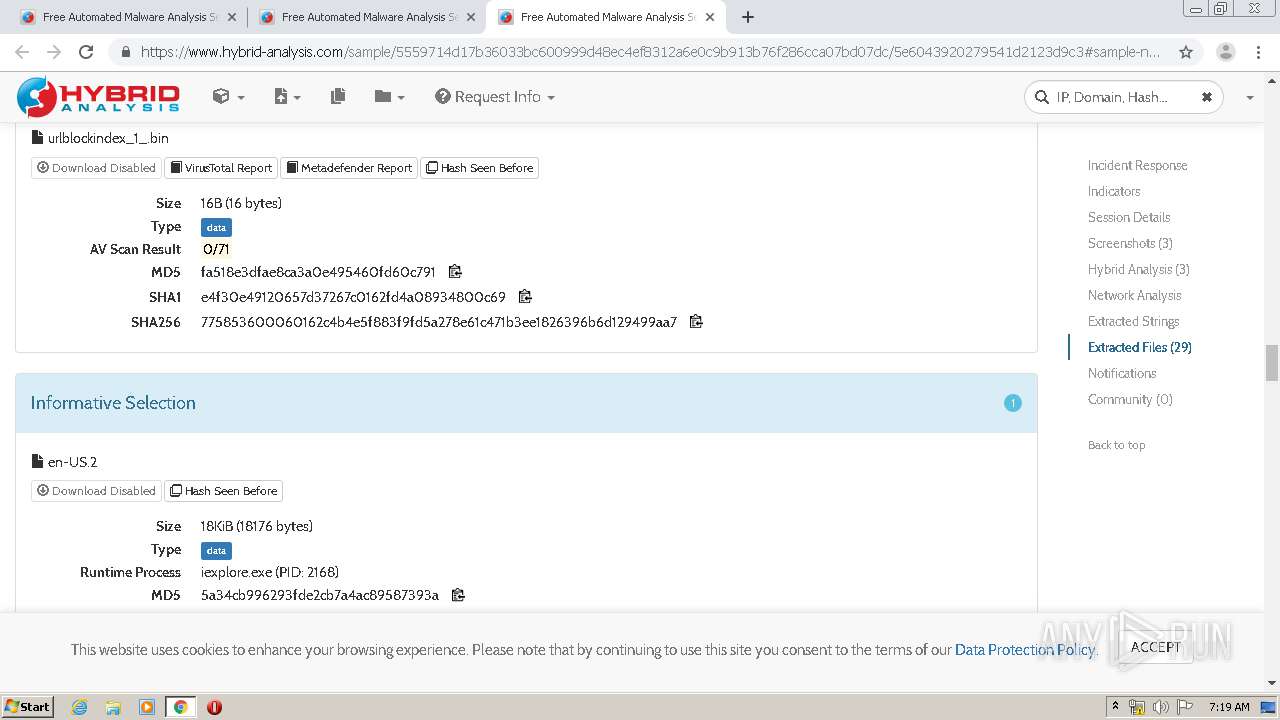Click the Informative Selection count badge
Viewport: 1280px width, 720px height.
click(1012, 403)
